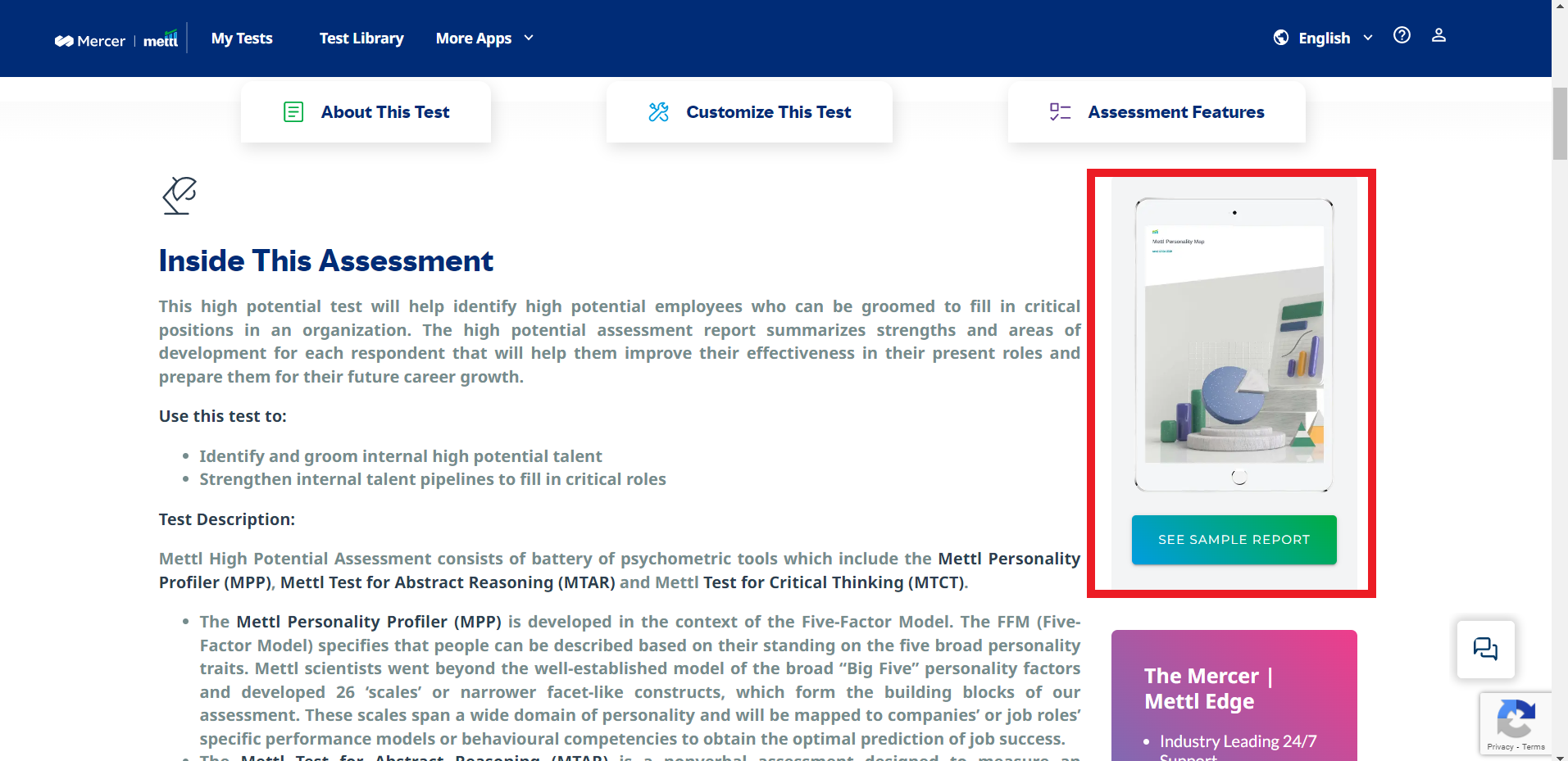Click 'Identify and groom internal high potential talent'
The image size is (1568, 761).
(401, 456)
